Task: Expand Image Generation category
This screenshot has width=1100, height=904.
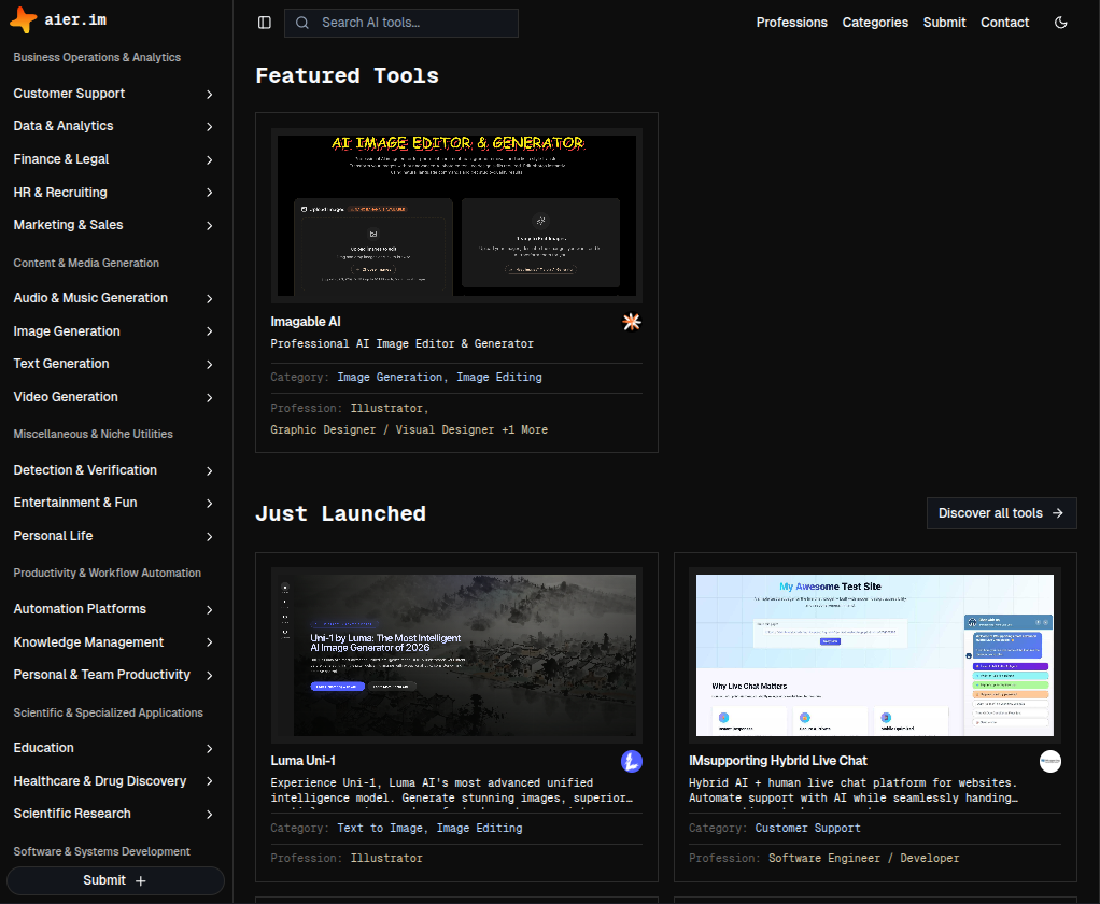Action: pos(113,331)
